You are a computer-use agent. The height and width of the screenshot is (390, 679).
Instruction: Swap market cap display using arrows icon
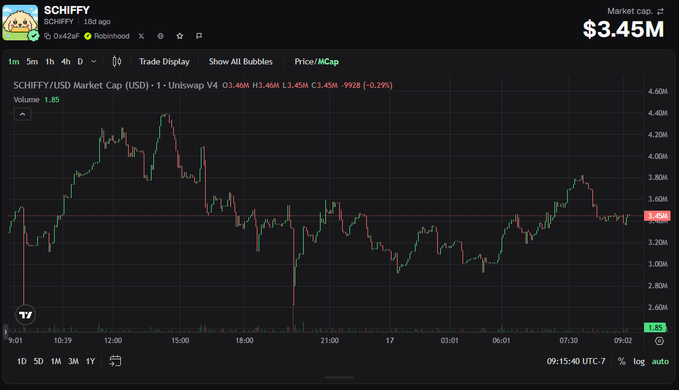tap(660, 11)
